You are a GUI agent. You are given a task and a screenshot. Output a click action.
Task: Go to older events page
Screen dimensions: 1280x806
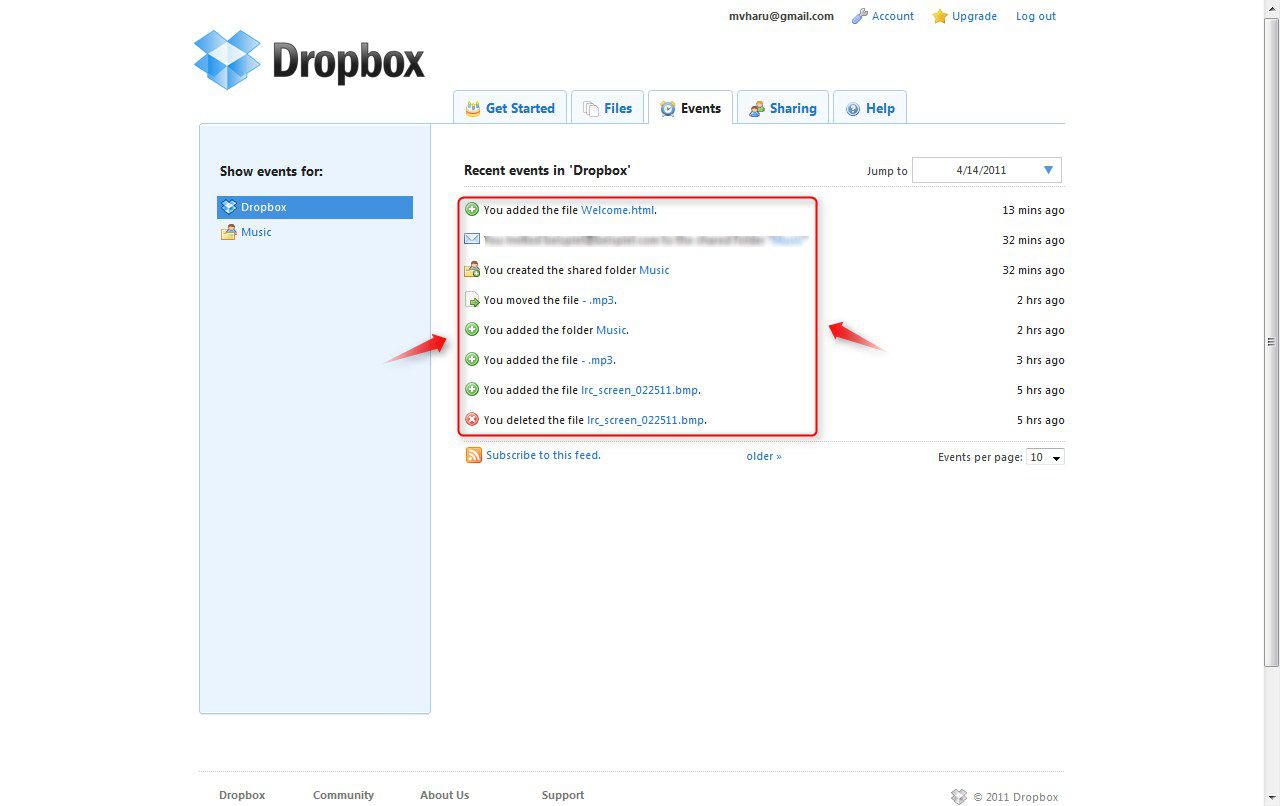[x=764, y=456]
